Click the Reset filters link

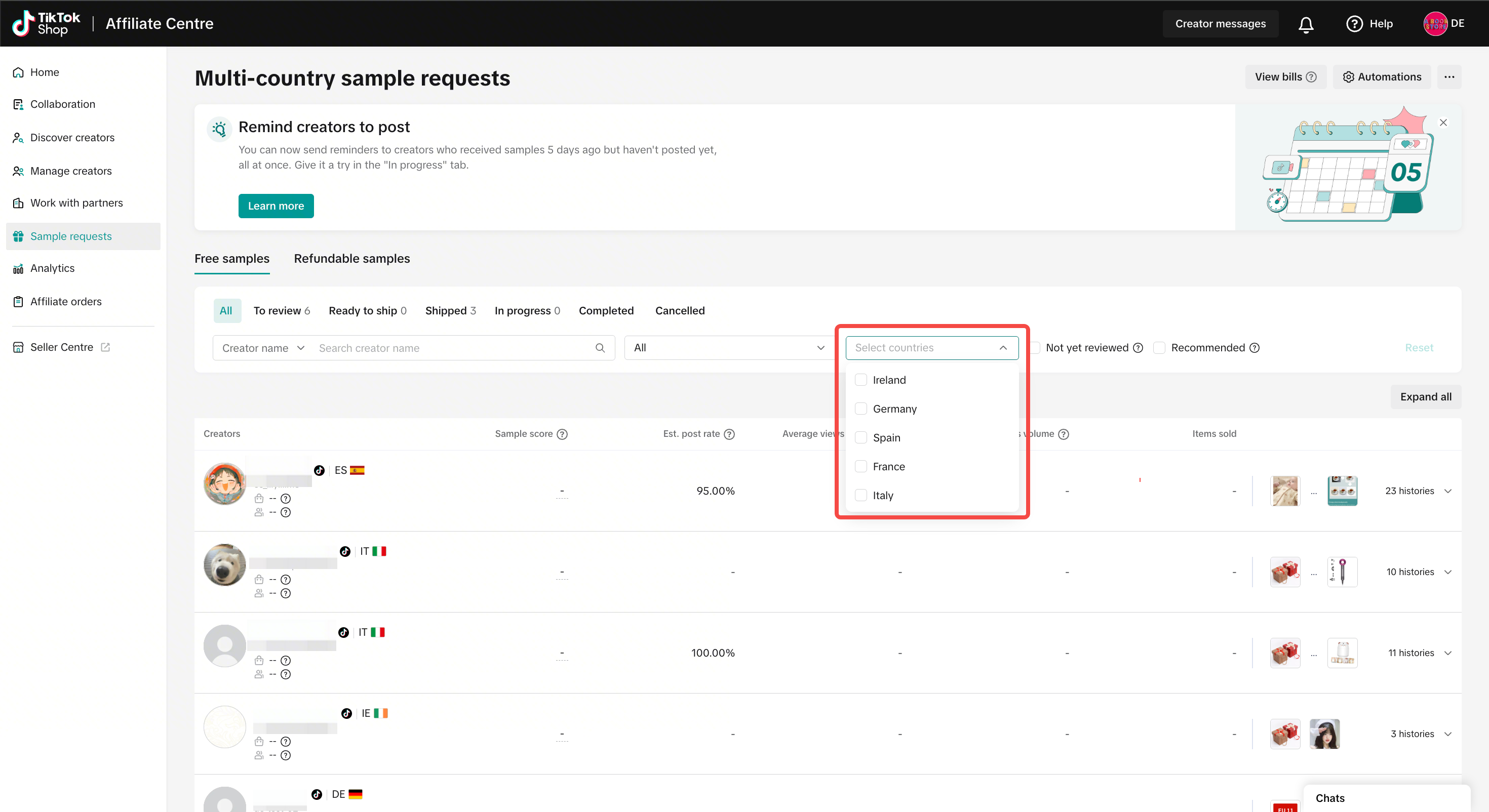click(x=1419, y=348)
